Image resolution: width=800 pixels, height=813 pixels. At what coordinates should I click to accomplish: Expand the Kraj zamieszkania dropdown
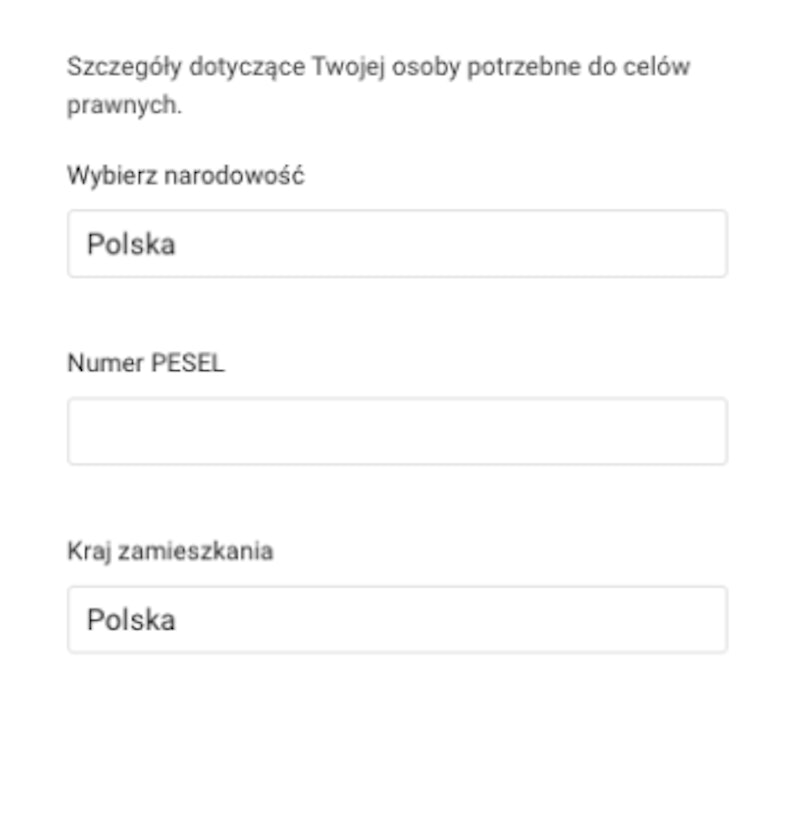(x=397, y=620)
